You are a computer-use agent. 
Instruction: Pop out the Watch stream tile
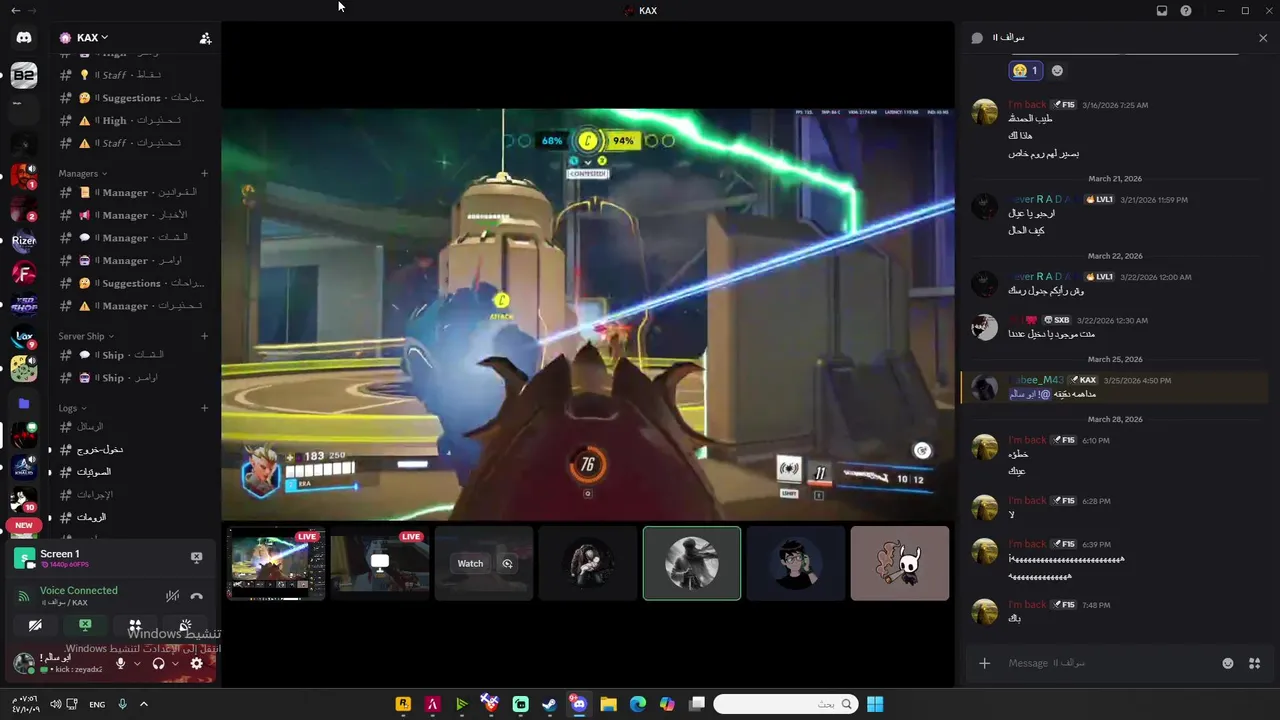point(507,564)
